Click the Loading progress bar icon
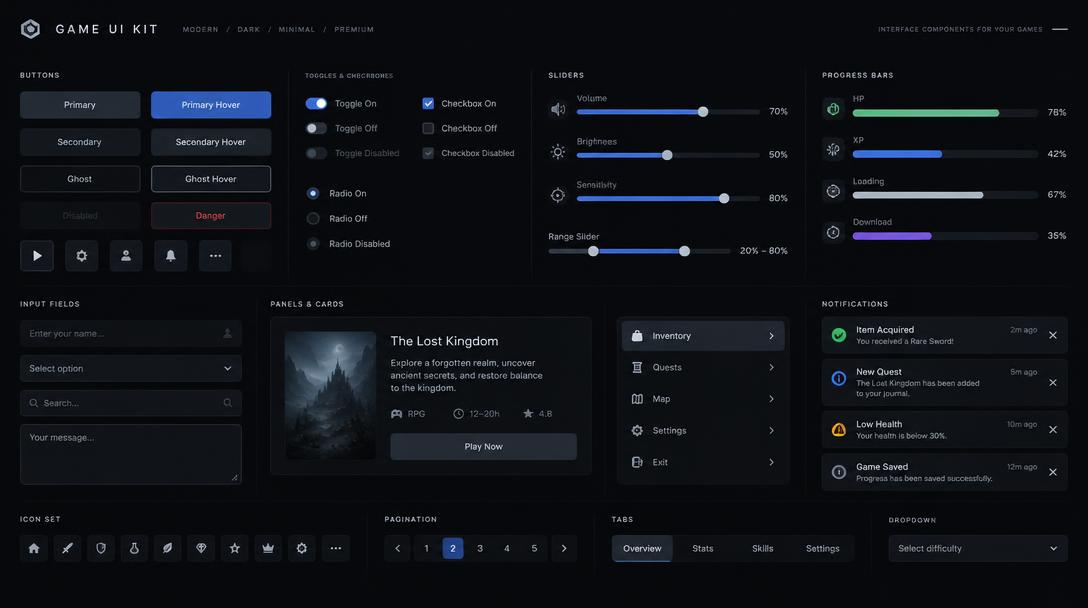 (833, 191)
